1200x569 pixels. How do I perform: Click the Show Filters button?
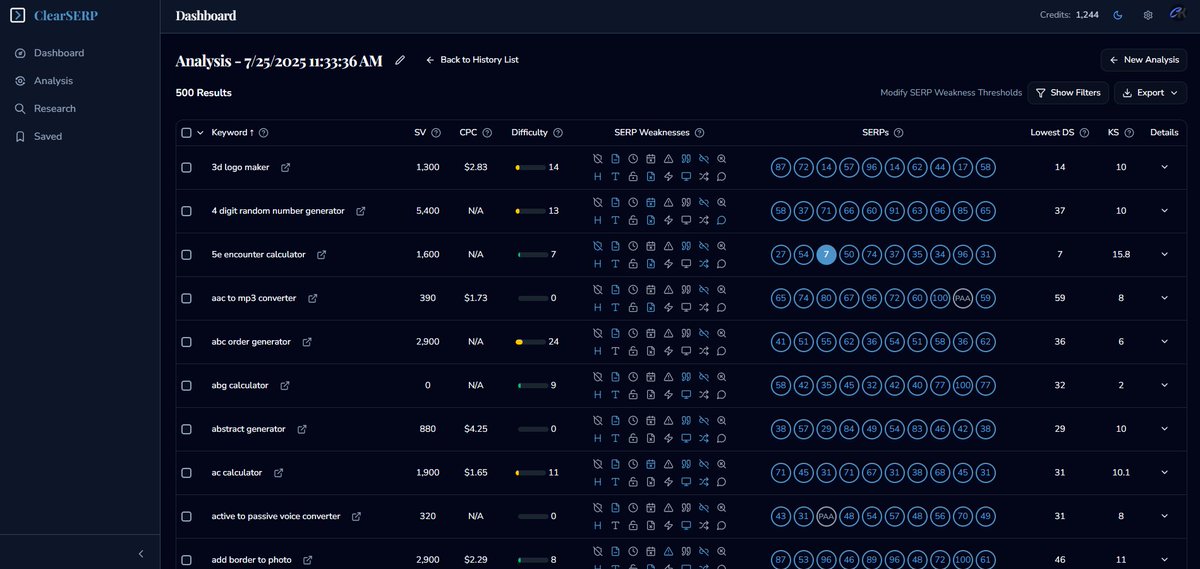[1067, 92]
